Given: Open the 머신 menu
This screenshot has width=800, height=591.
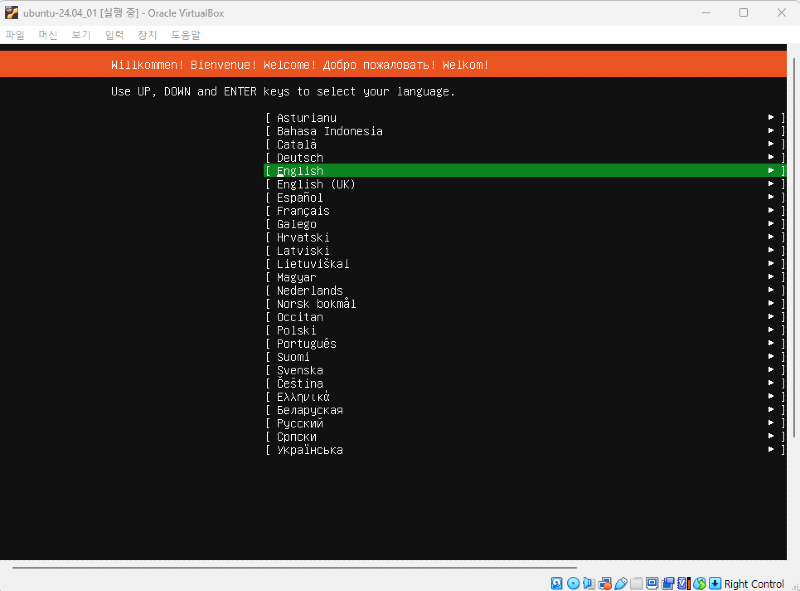Looking at the screenshot, I should [48, 35].
